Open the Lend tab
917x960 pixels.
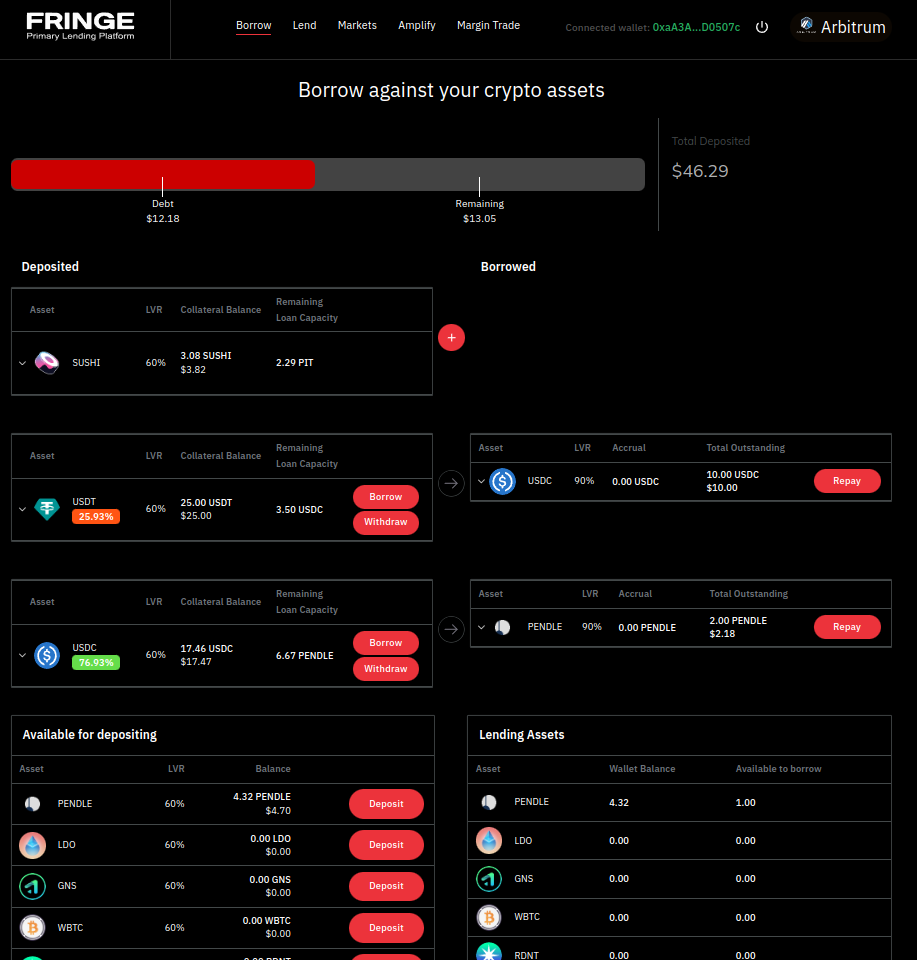pos(304,25)
